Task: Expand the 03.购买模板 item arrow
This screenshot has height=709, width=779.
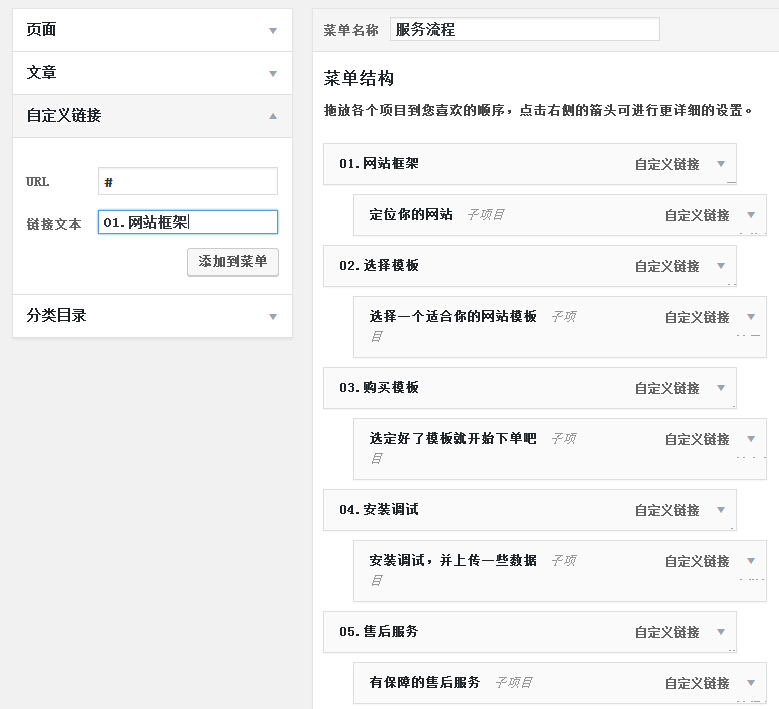Action: (721, 388)
